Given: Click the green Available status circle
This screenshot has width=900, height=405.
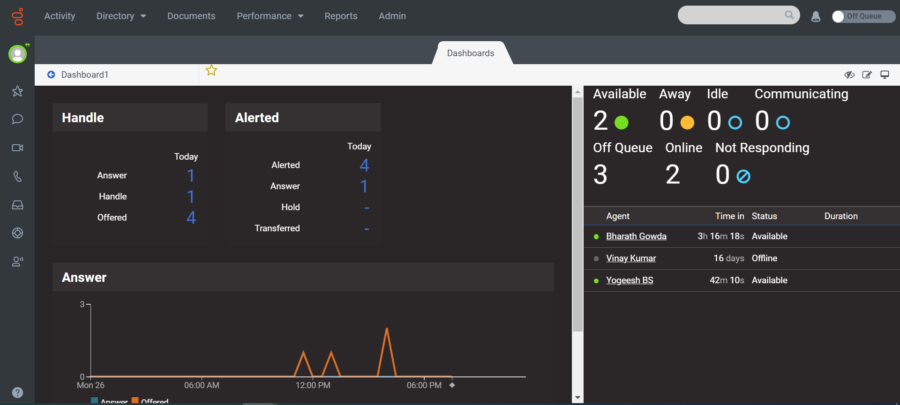Looking at the screenshot, I should [x=621, y=122].
